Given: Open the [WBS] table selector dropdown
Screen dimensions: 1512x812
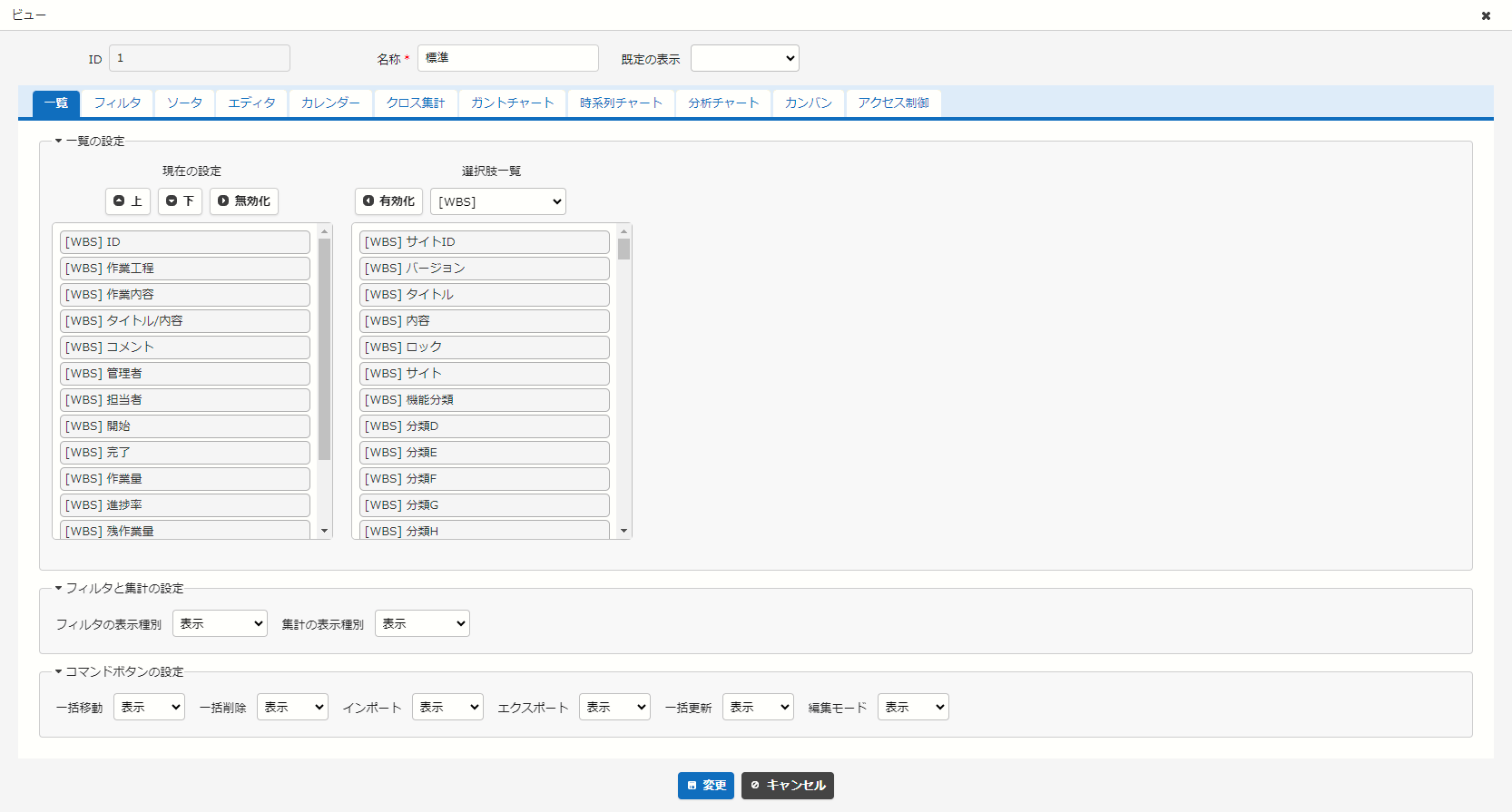Looking at the screenshot, I should pyautogui.click(x=498, y=201).
